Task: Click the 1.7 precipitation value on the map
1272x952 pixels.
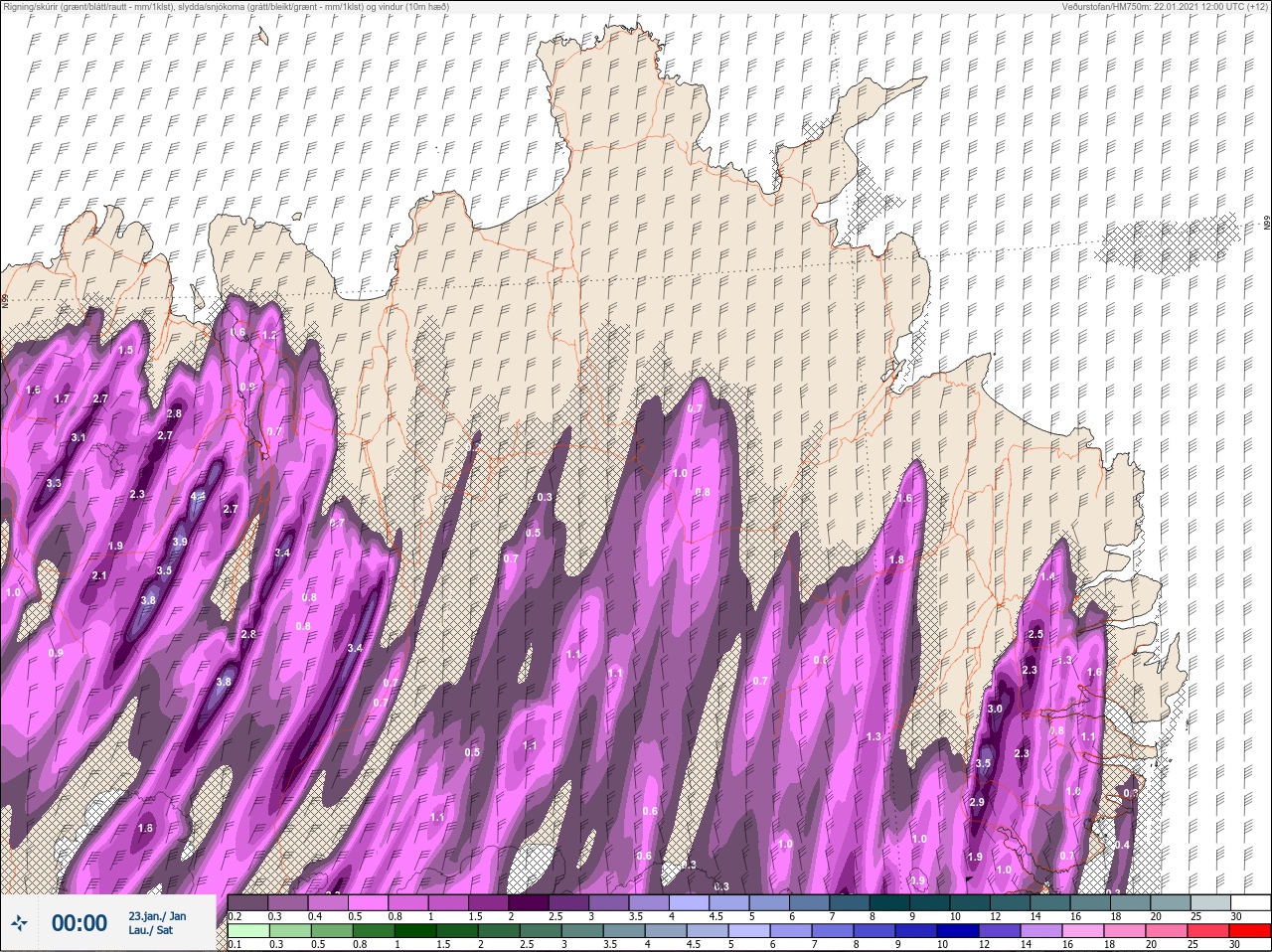Action: click(x=62, y=398)
